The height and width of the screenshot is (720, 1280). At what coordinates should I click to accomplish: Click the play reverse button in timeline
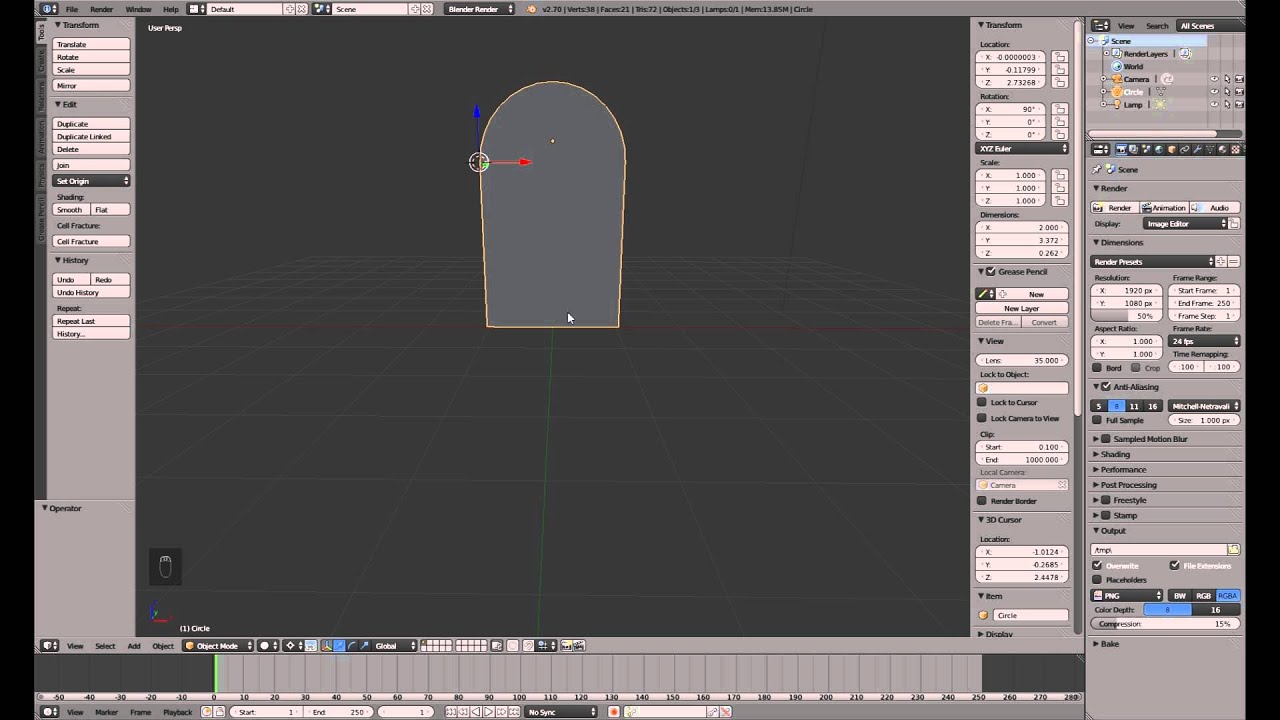pos(476,712)
